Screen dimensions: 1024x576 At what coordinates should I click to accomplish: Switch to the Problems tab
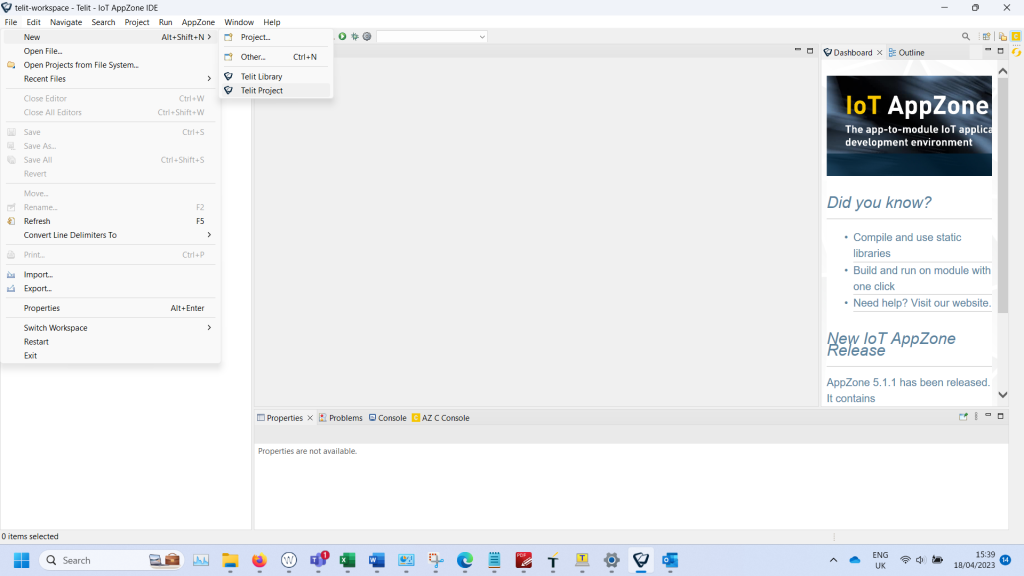click(x=341, y=418)
